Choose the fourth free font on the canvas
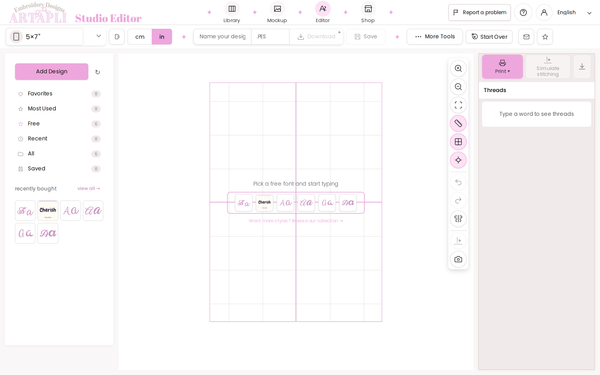 point(306,203)
